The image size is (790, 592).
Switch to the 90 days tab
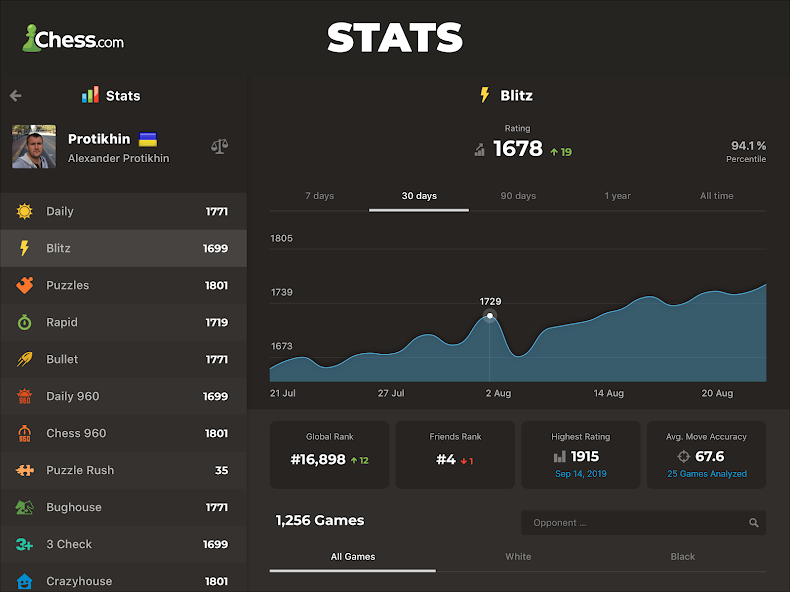pos(518,196)
